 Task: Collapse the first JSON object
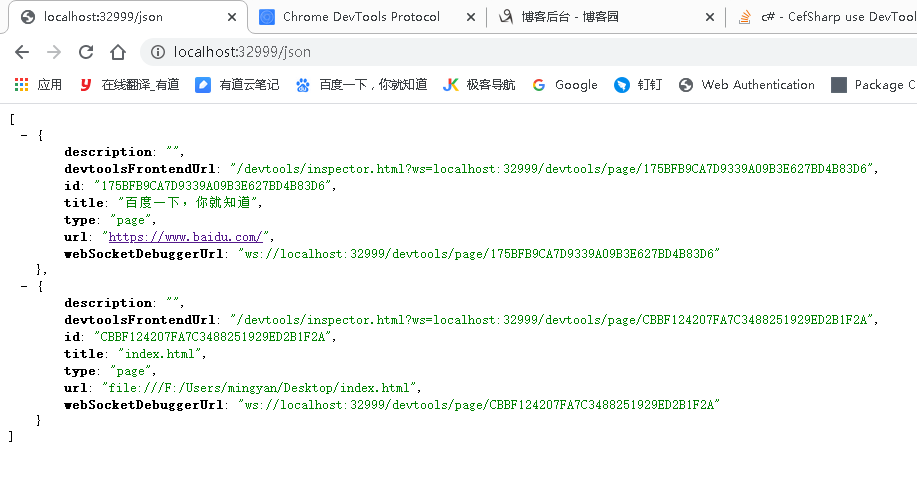pos(24,136)
